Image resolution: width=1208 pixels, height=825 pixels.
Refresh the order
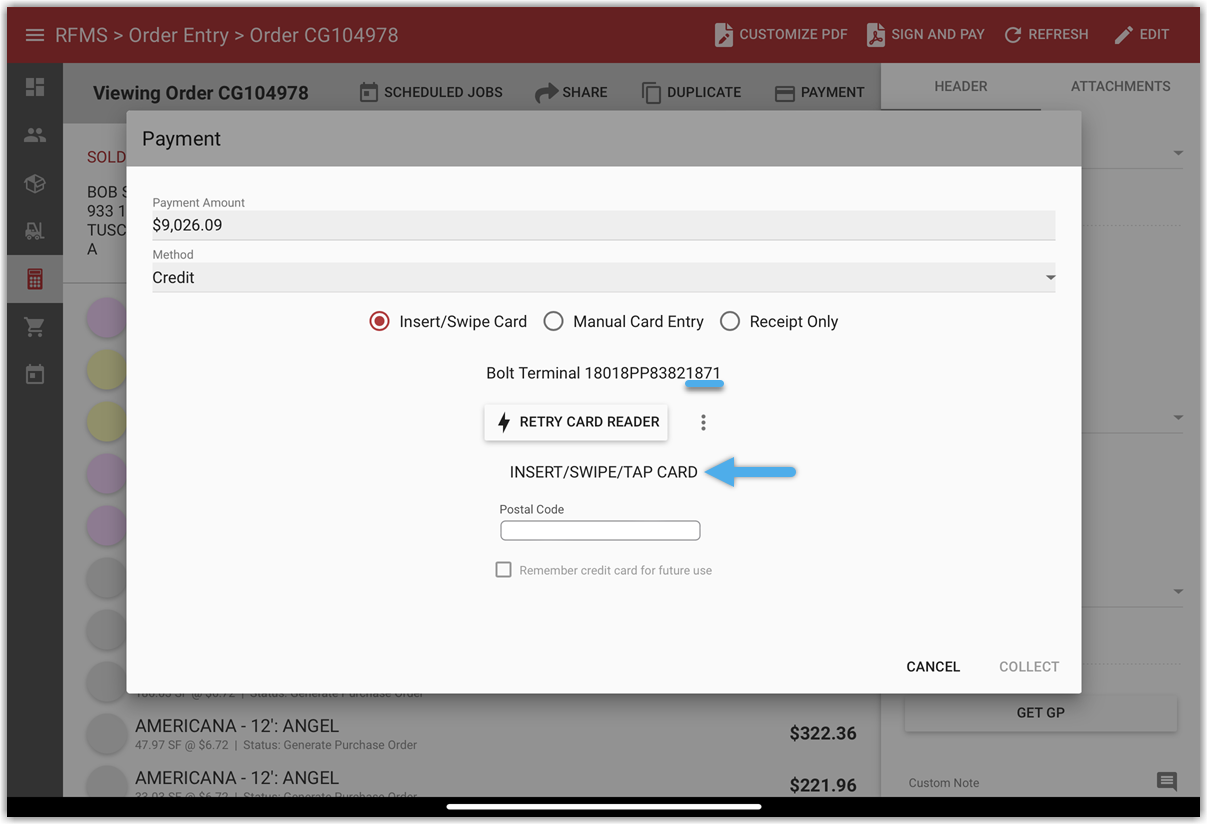[x=1046, y=34]
